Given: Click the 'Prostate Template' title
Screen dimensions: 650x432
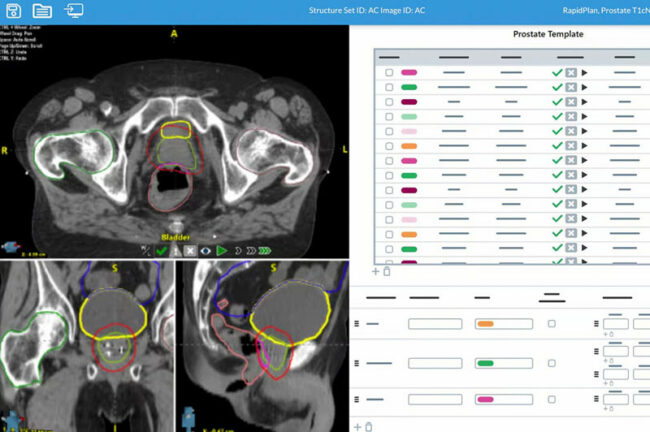Looking at the screenshot, I should (x=548, y=34).
